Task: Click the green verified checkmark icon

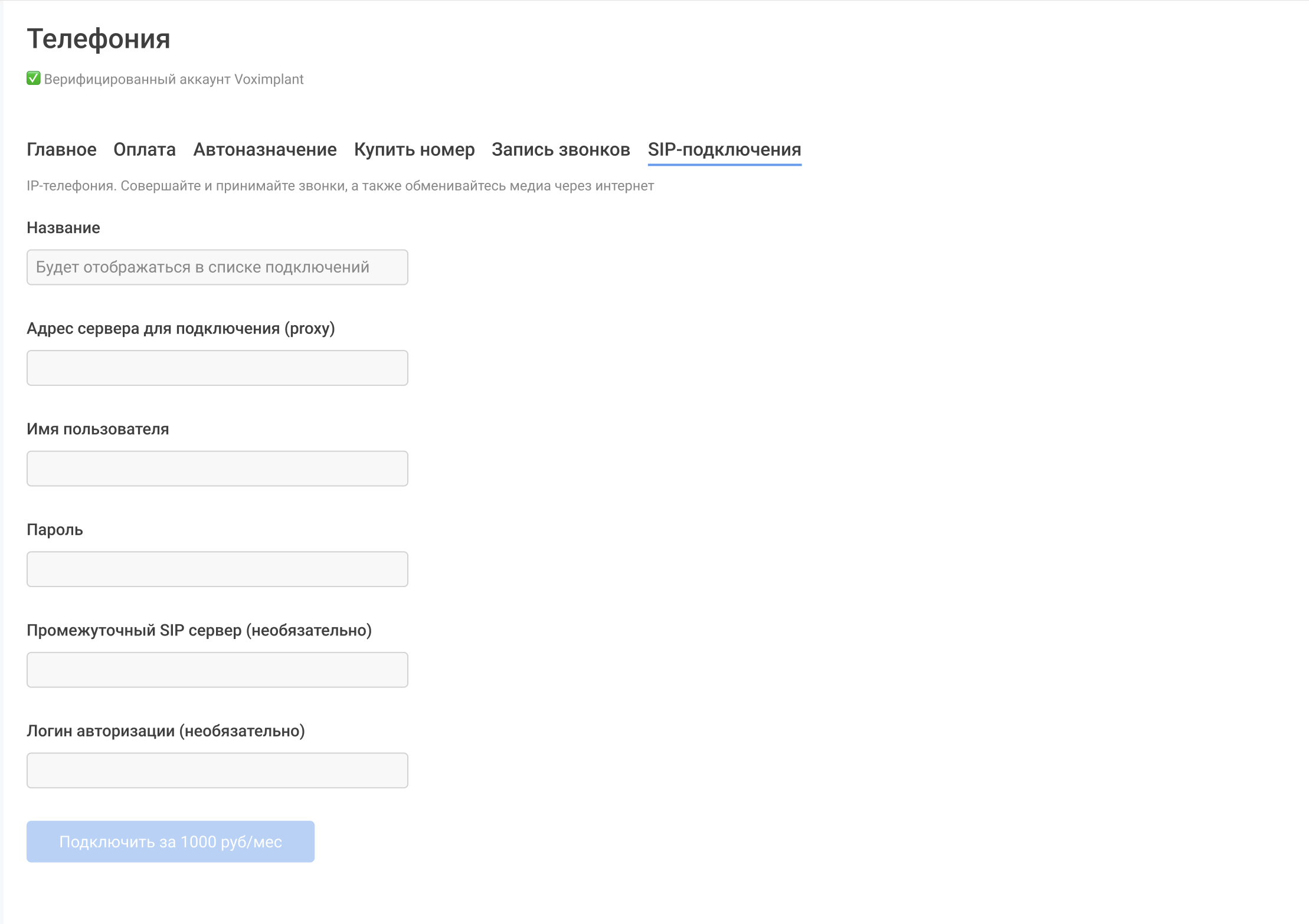Action: (34, 78)
